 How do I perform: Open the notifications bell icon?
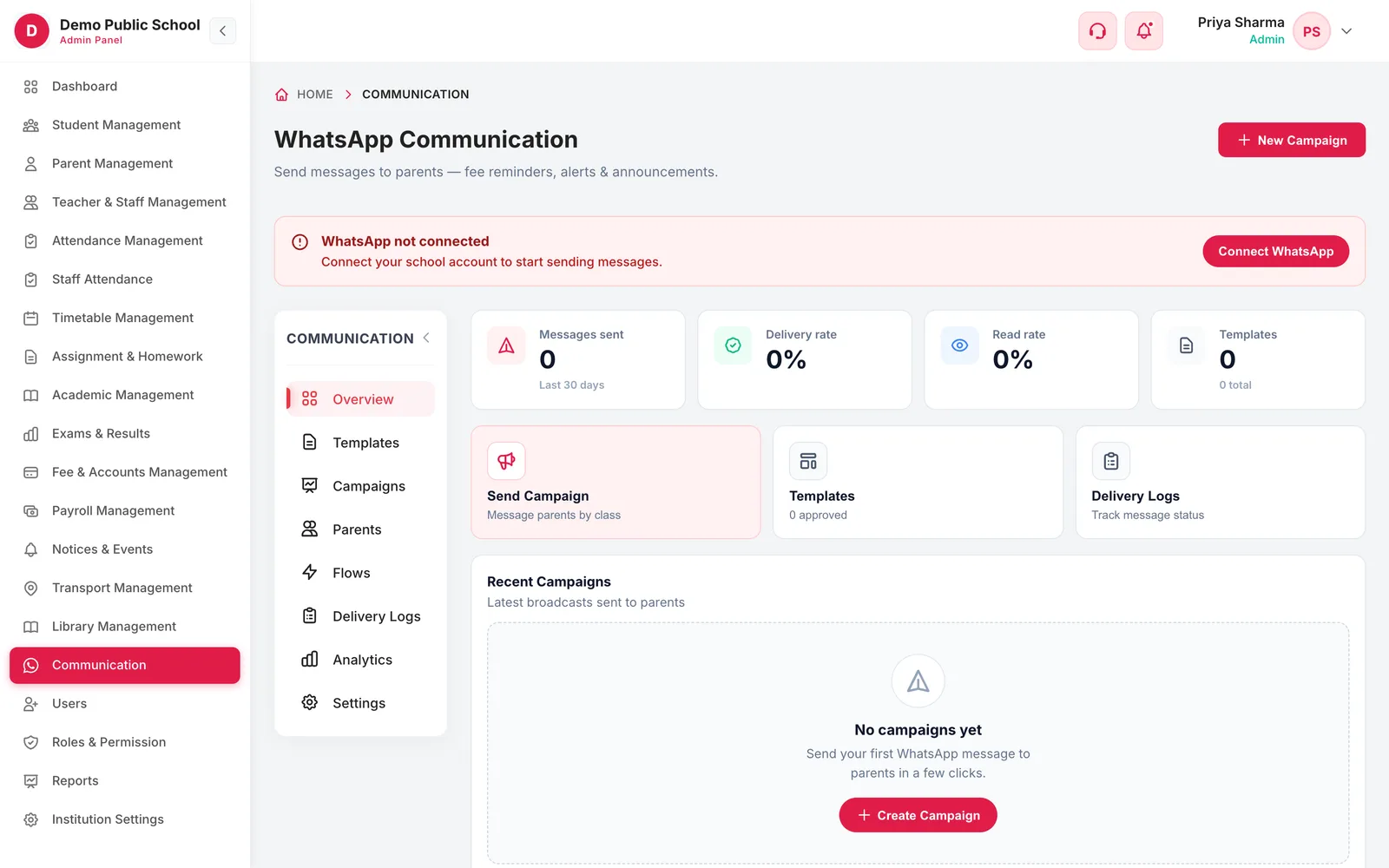coord(1144,31)
